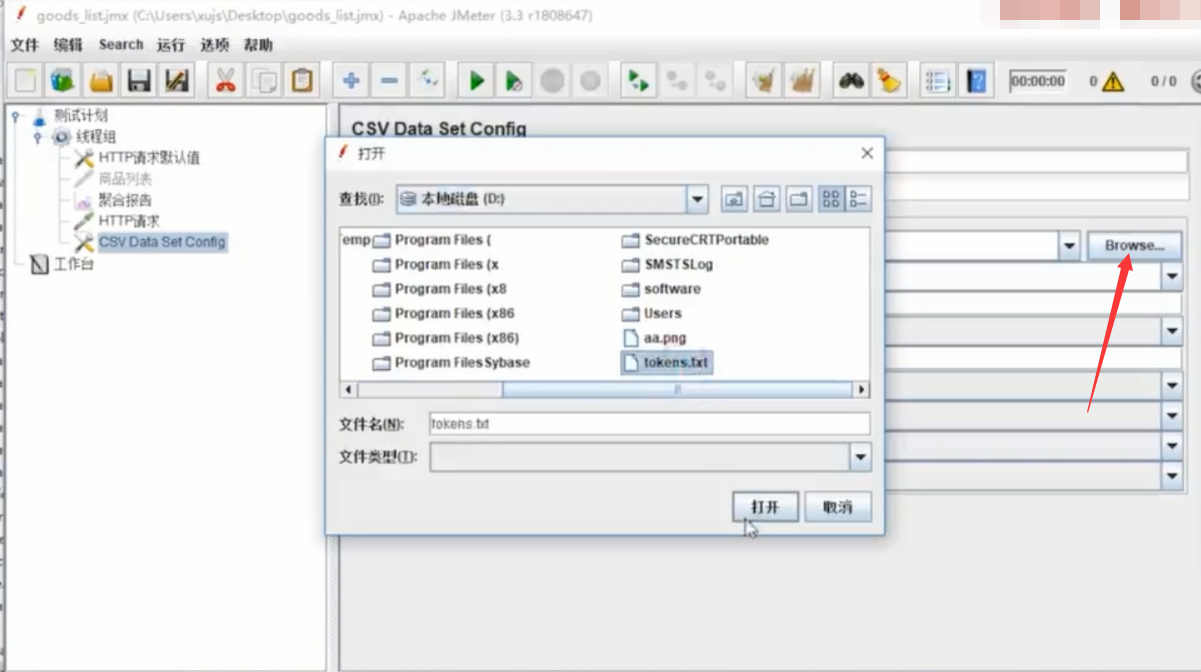Switch Open dialog to List view
1201x672 pixels.
click(x=831, y=199)
